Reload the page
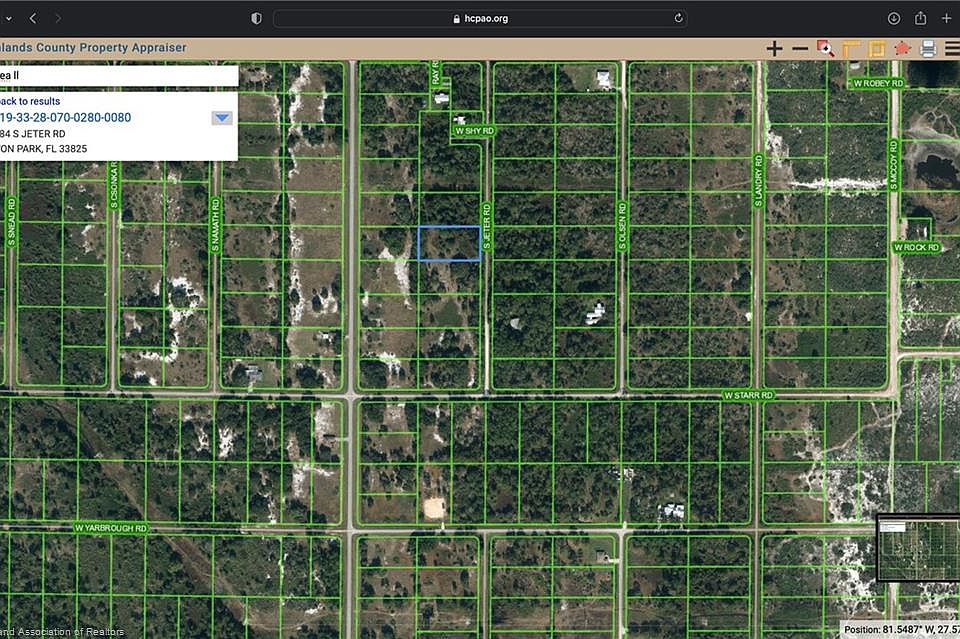 [x=678, y=18]
